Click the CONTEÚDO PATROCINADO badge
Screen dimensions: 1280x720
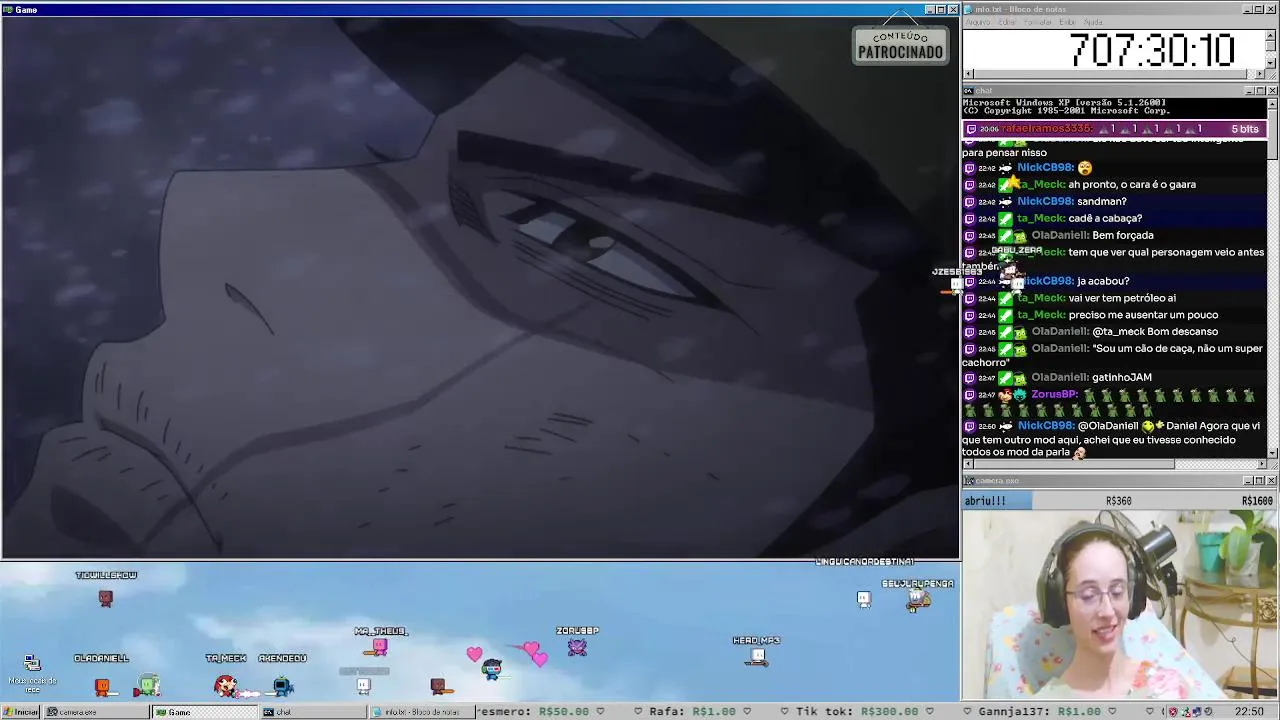pos(900,46)
